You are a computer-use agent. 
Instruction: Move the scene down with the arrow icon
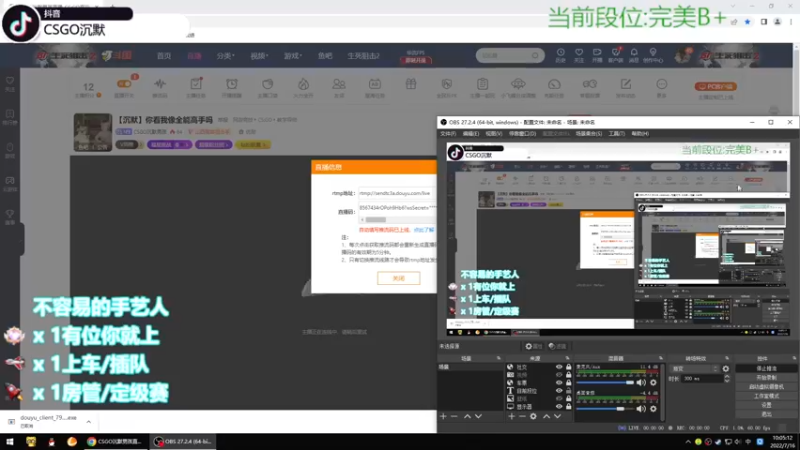pos(478,416)
